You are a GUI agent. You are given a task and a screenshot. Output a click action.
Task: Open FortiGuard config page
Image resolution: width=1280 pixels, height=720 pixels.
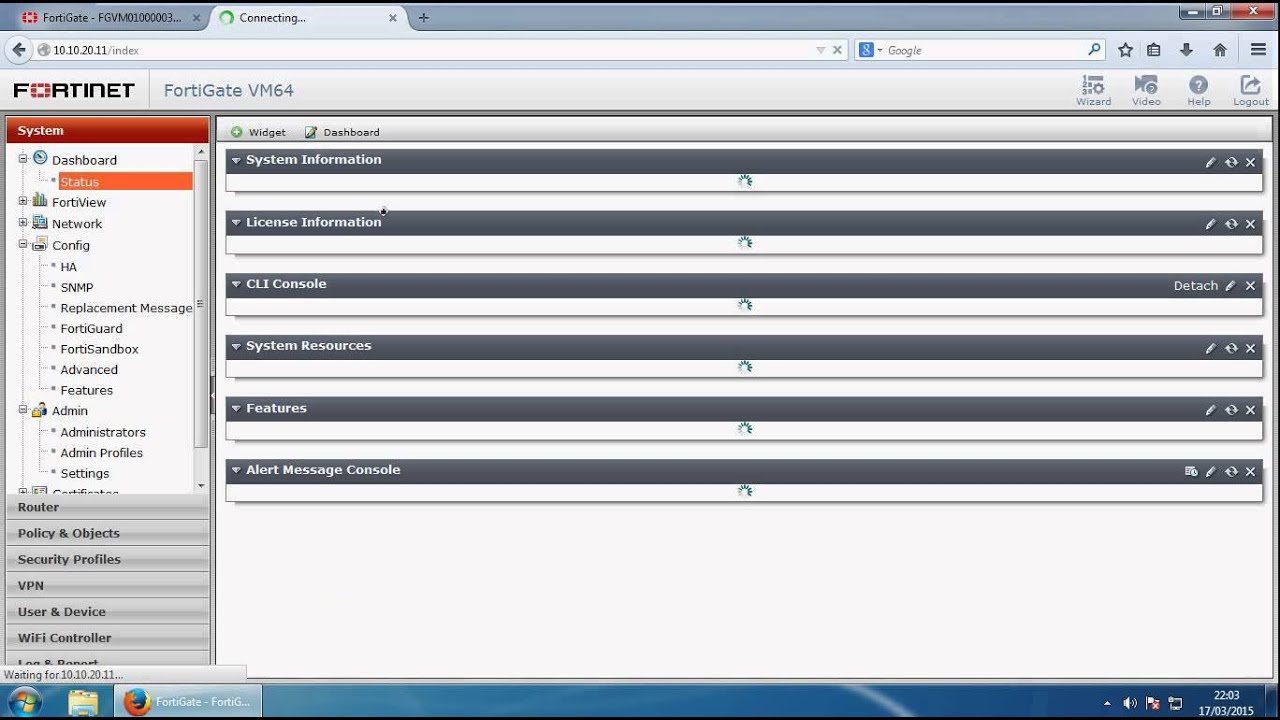[x=91, y=328]
